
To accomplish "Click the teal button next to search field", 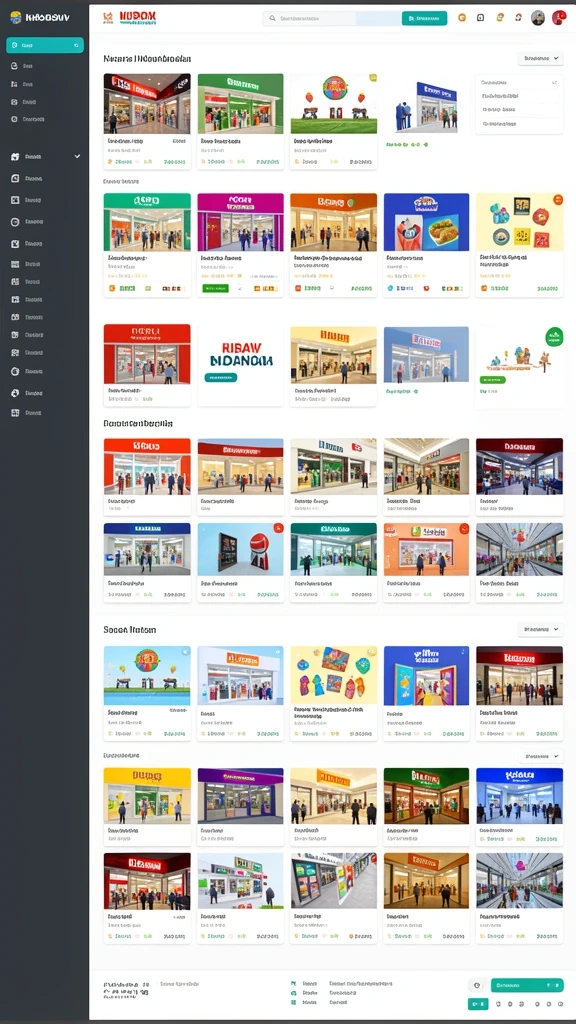I will coord(424,18).
